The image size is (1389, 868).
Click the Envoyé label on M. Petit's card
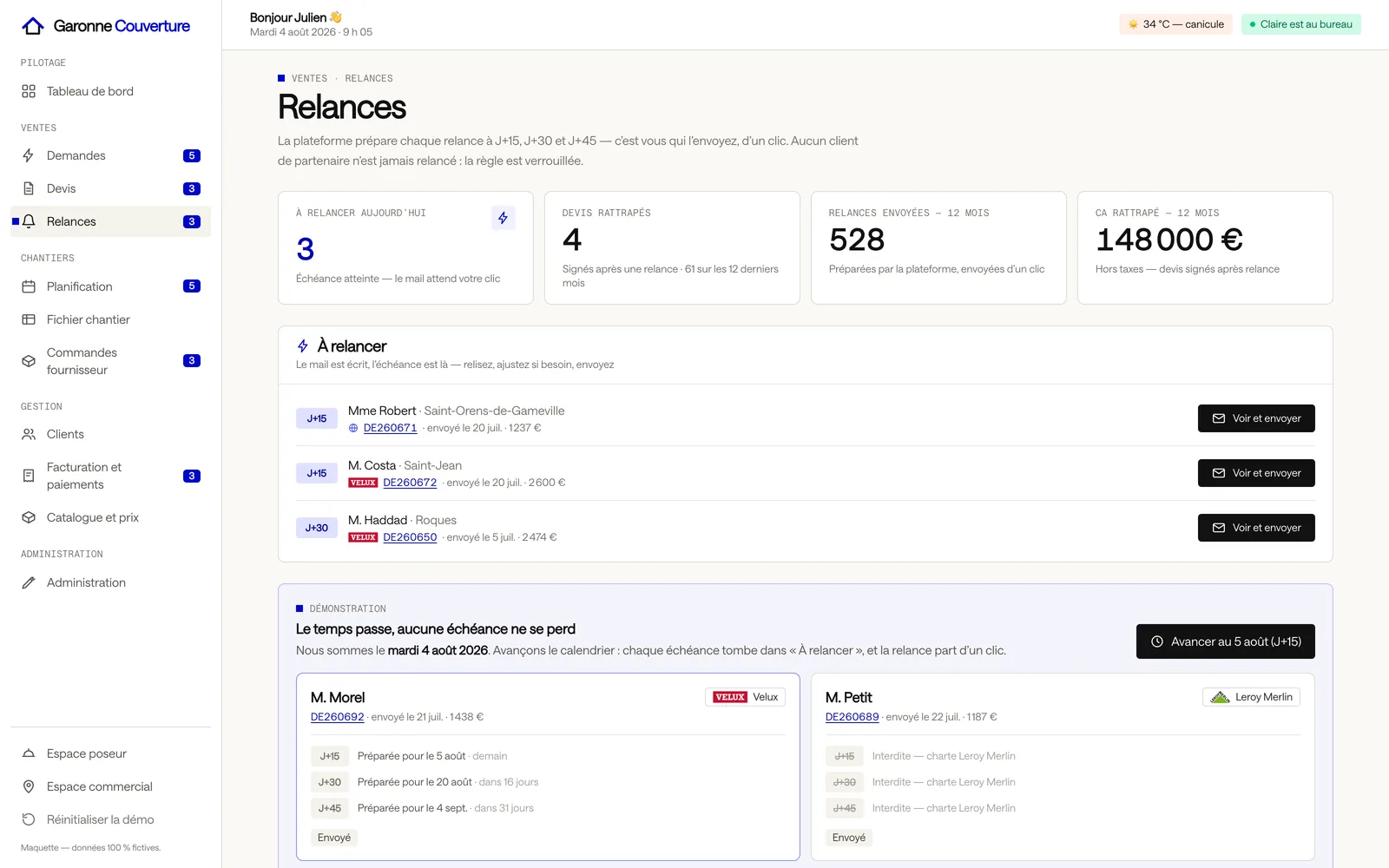pos(849,838)
